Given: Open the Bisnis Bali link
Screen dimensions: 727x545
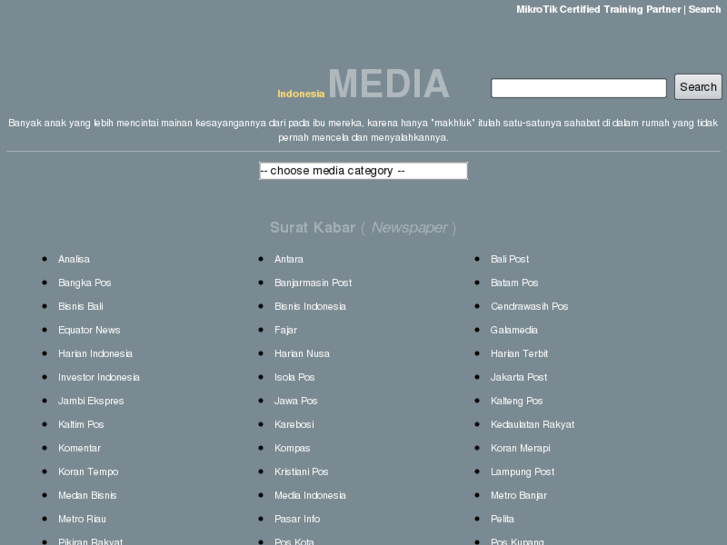Looking at the screenshot, I should (x=81, y=307).
